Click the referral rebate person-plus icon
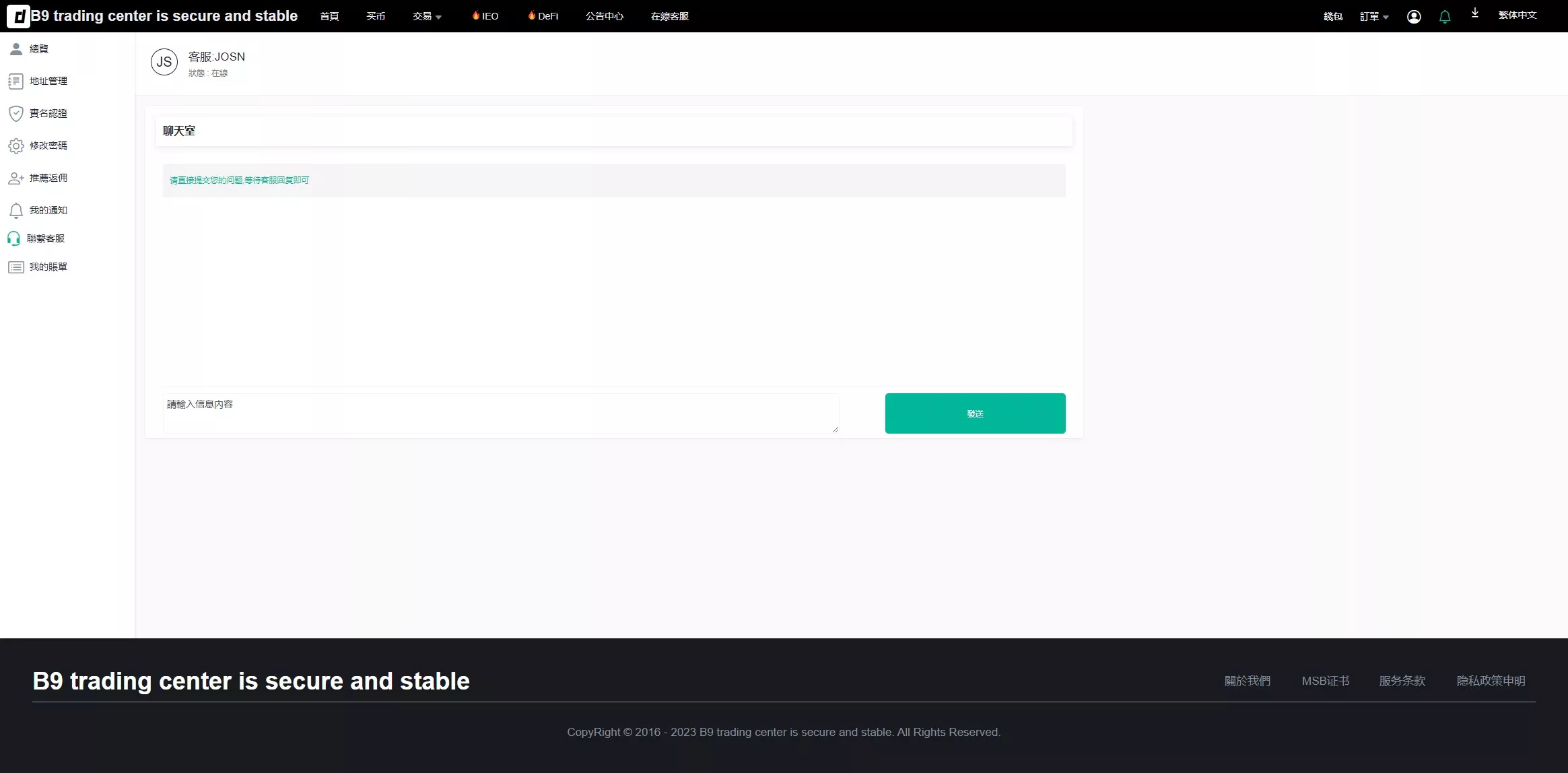 coord(15,178)
